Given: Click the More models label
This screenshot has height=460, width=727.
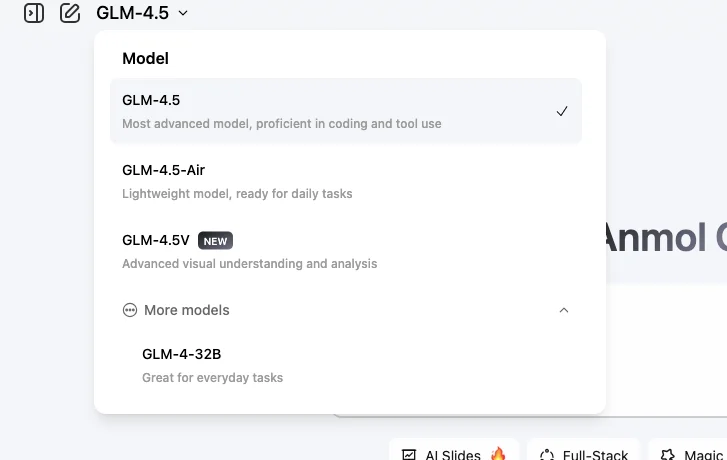Looking at the screenshot, I should [186, 310].
